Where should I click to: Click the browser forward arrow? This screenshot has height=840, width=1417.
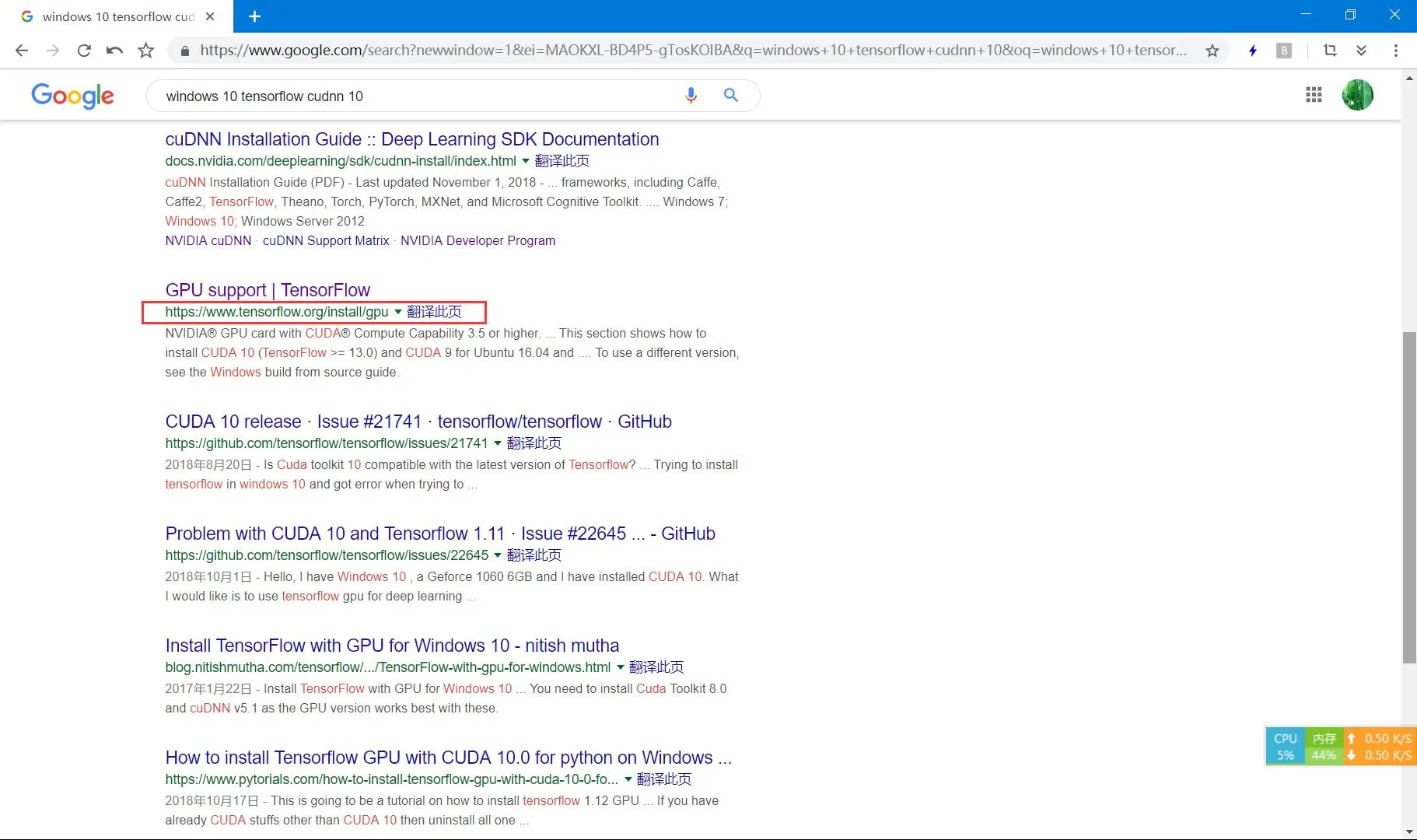click(53, 51)
